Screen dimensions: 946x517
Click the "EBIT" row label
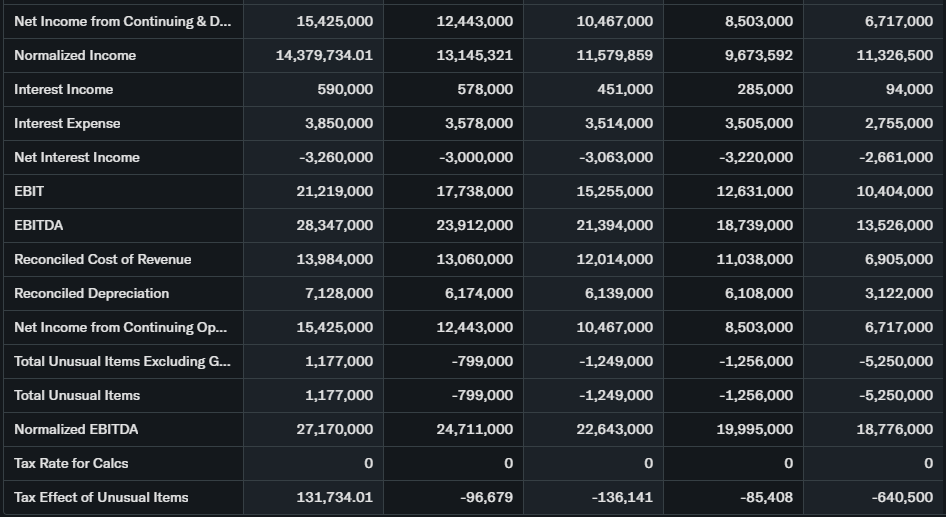click(29, 191)
